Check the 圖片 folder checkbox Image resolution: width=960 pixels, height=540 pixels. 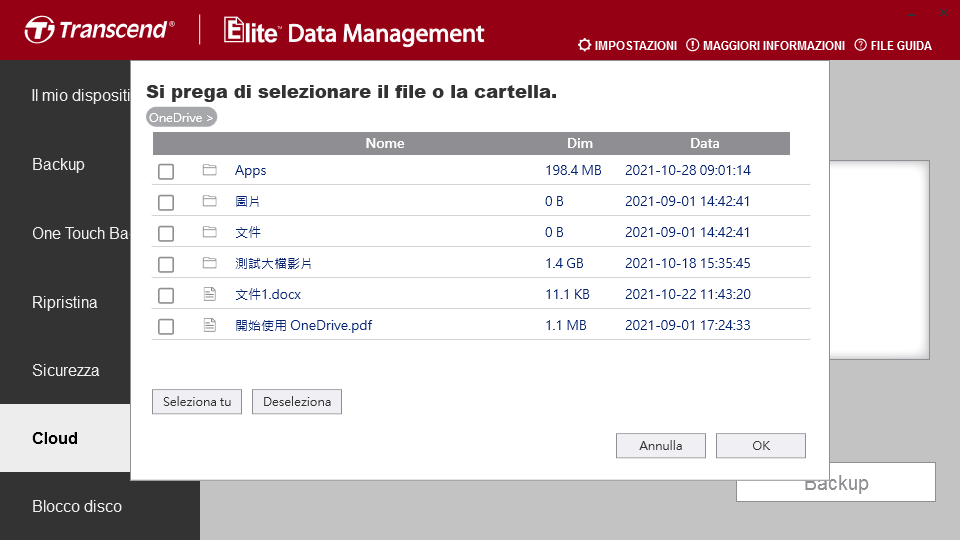[166, 203]
